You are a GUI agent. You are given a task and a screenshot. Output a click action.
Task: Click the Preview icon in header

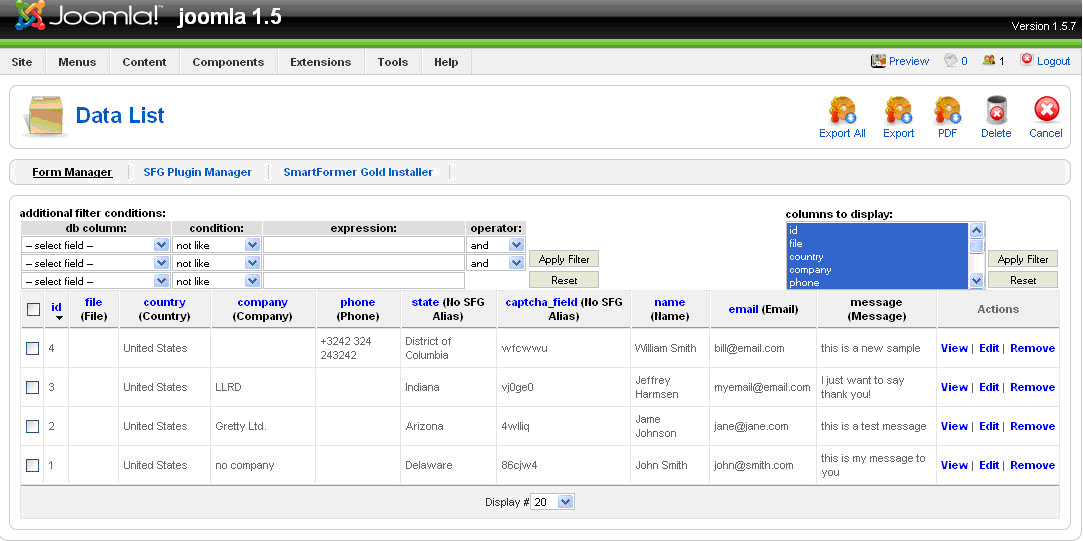click(x=878, y=61)
